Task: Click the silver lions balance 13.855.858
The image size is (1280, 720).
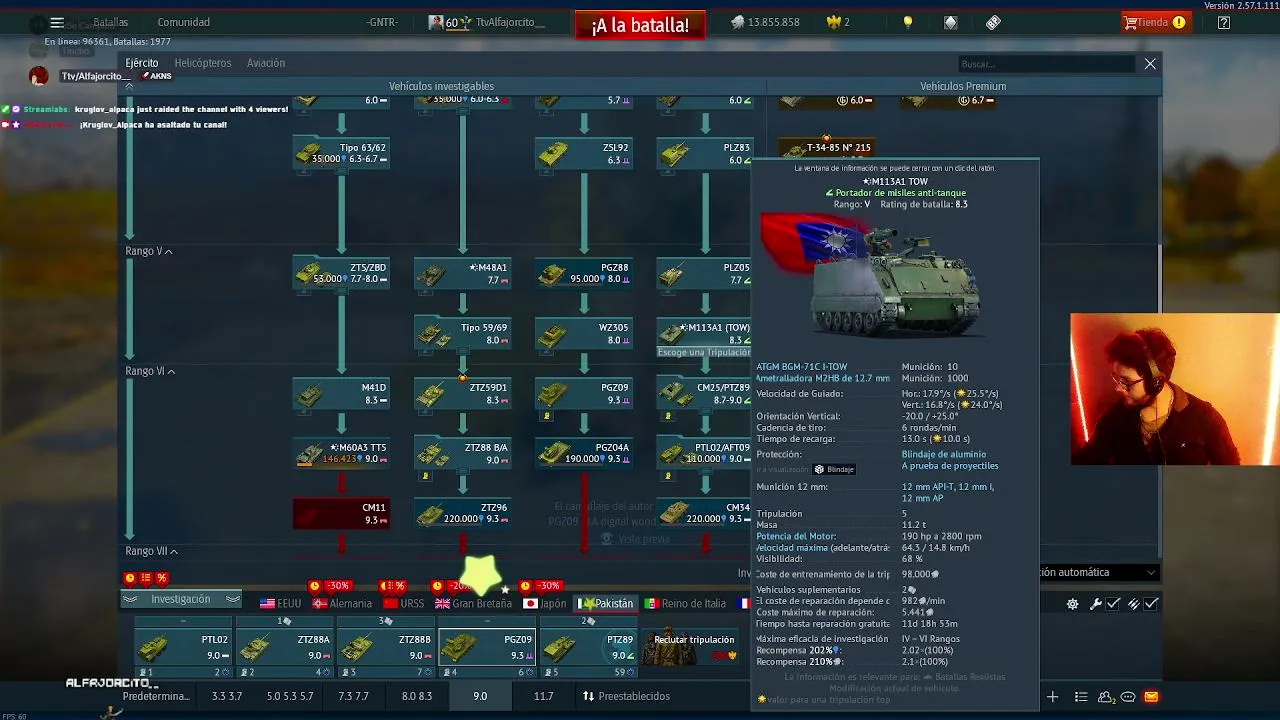Action: (x=765, y=22)
